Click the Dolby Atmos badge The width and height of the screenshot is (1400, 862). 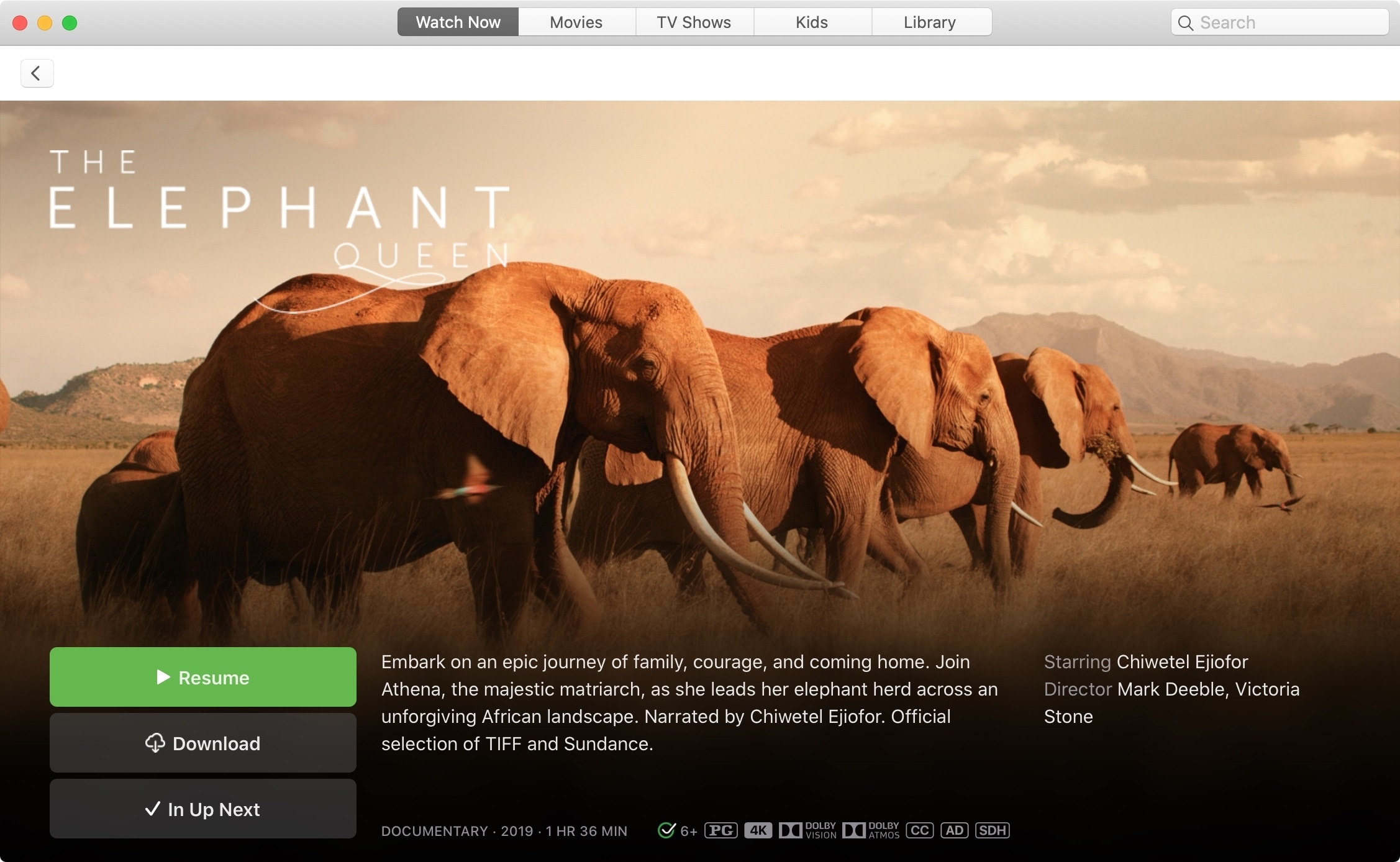click(871, 830)
